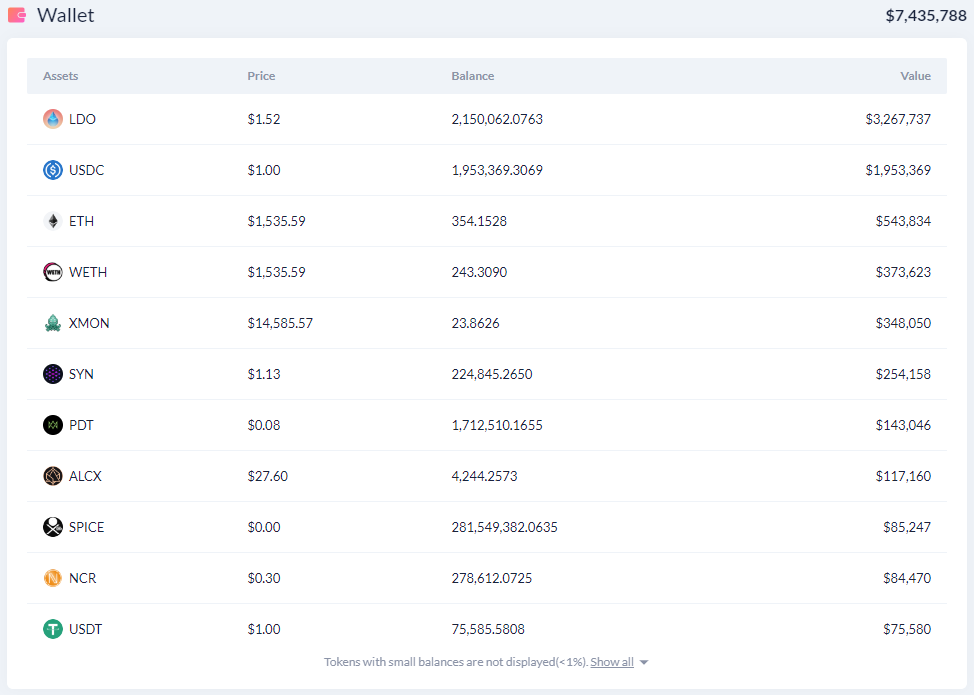Open the Show all link
The image size is (974, 695).
point(612,661)
